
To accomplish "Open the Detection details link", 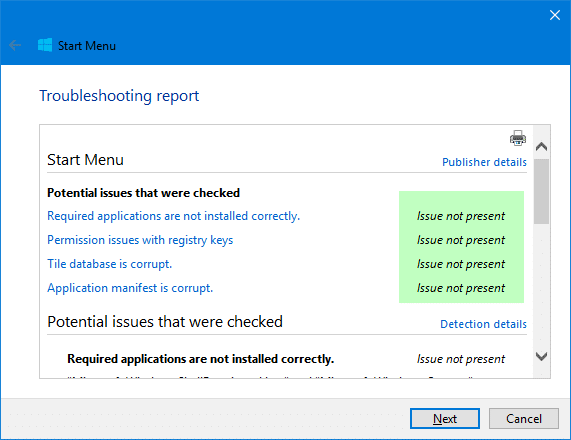I will tap(483, 324).
